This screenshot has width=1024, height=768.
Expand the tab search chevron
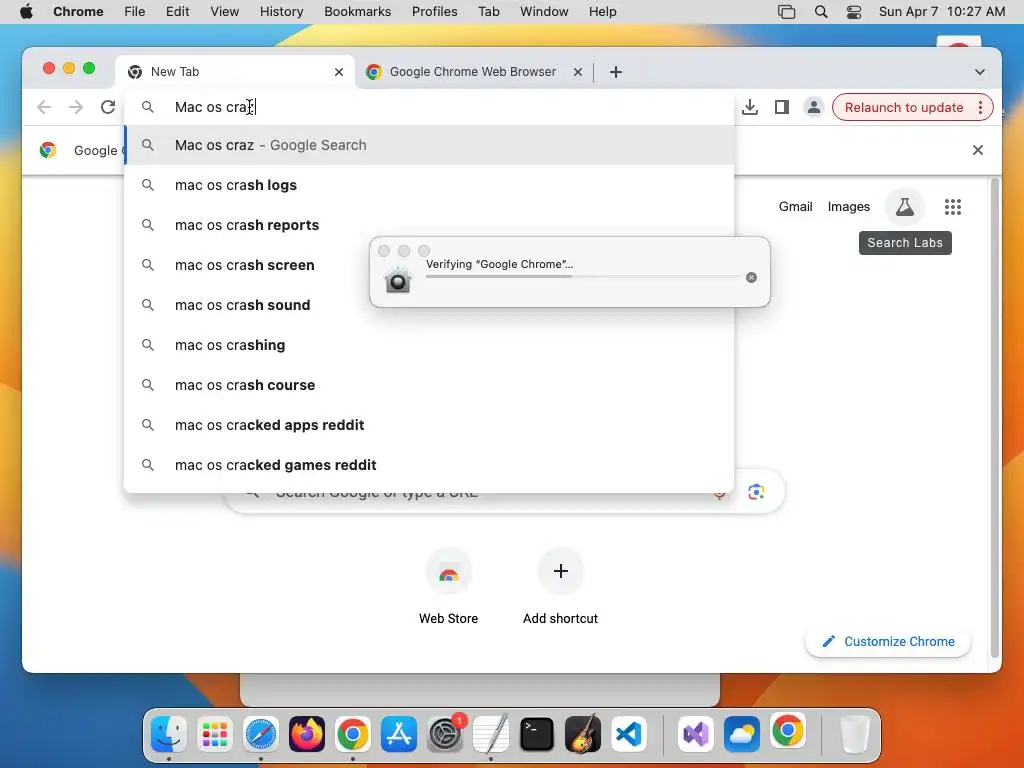(x=980, y=72)
